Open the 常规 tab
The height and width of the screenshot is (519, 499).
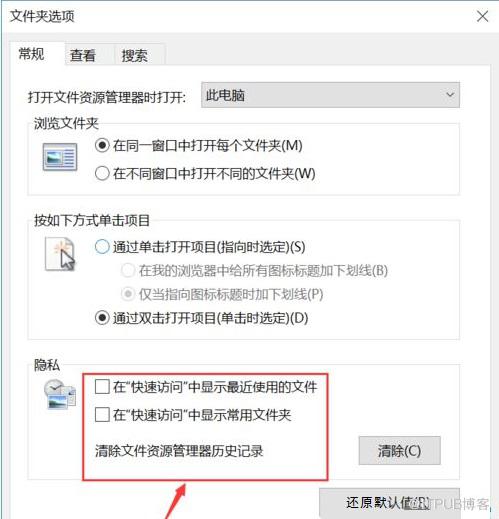(31, 54)
